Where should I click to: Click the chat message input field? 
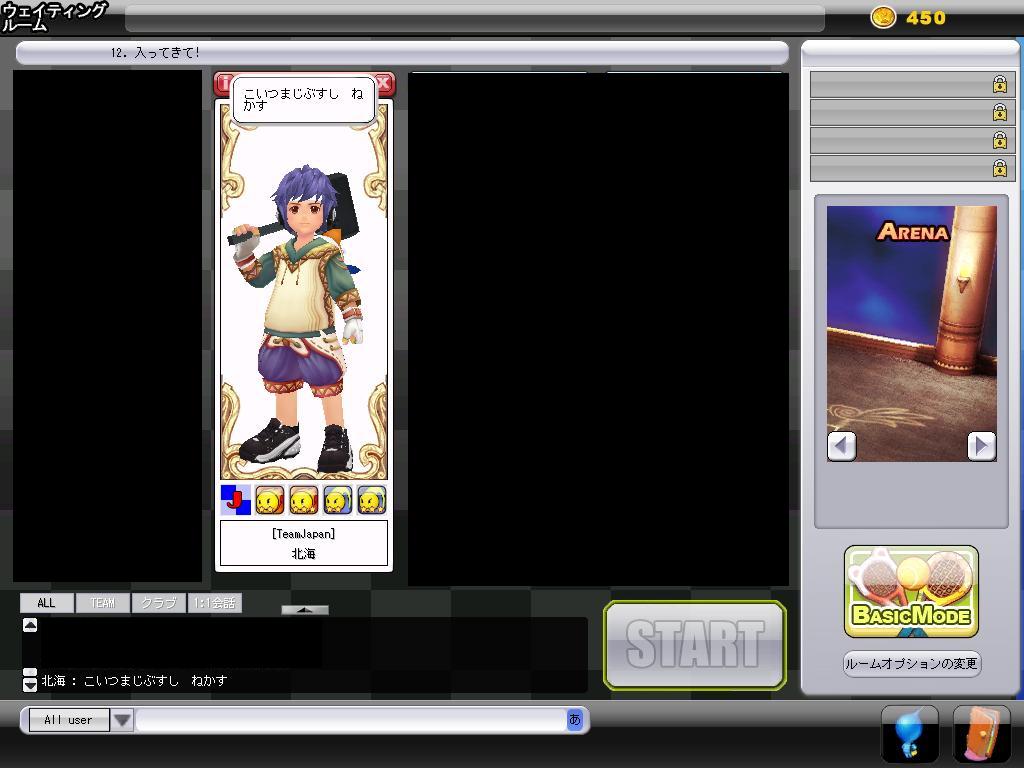pyautogui.click(x=350, y=720)
